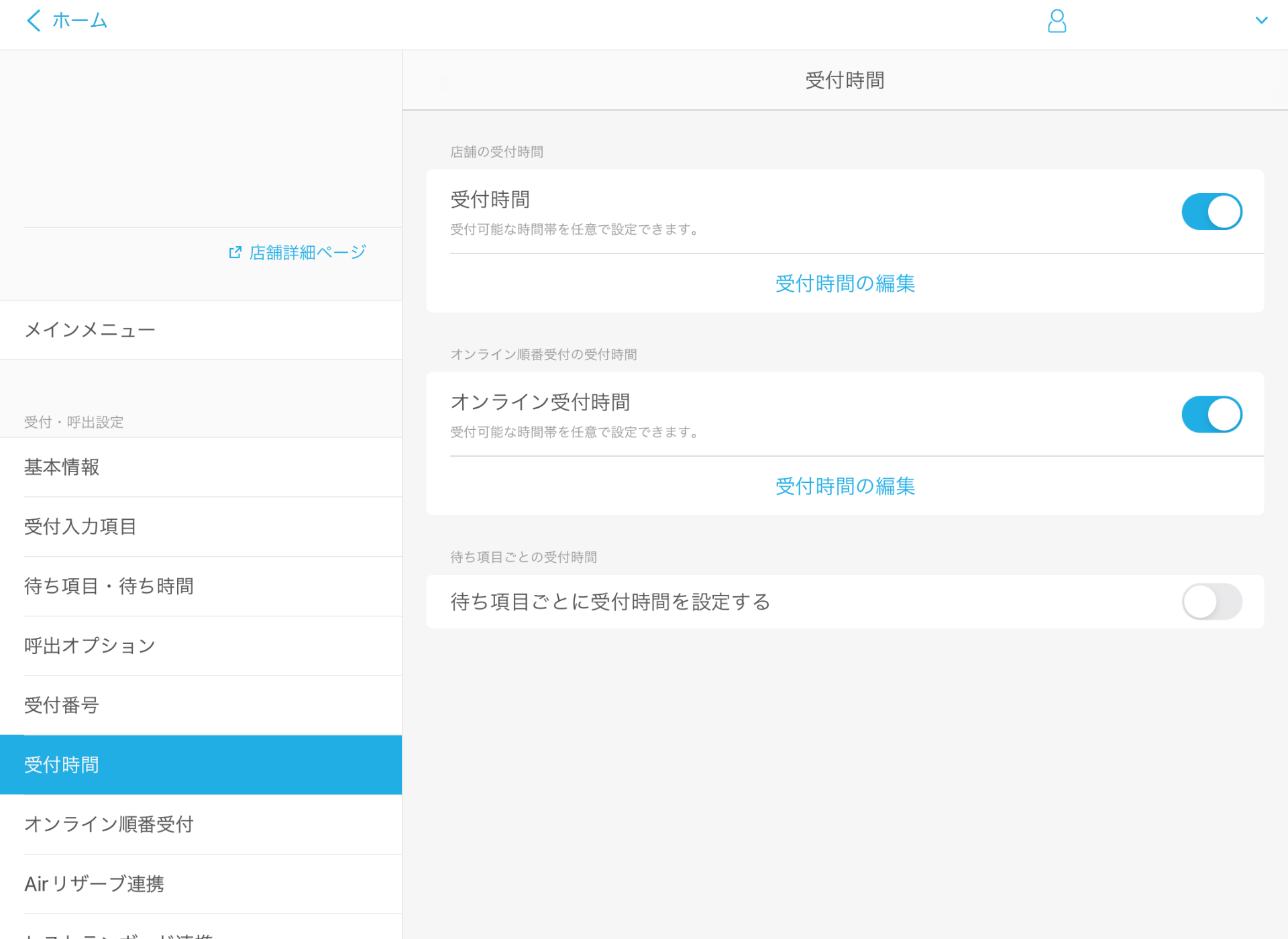Click 受付時間の編集 under 店舗の受付時間
This screenshot has width=1288, height=939.
(845, 283)
